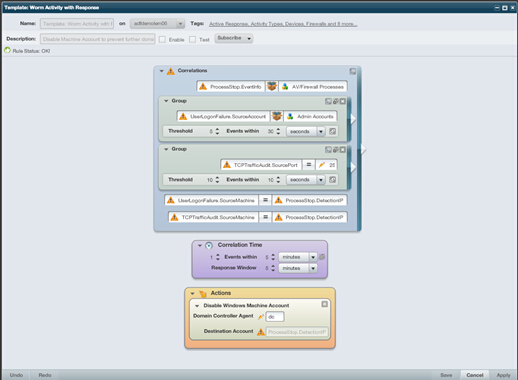Click the Rule Status OK indicator icon
The width and height of the screenshot is (518, 380).
click(7, 50)
